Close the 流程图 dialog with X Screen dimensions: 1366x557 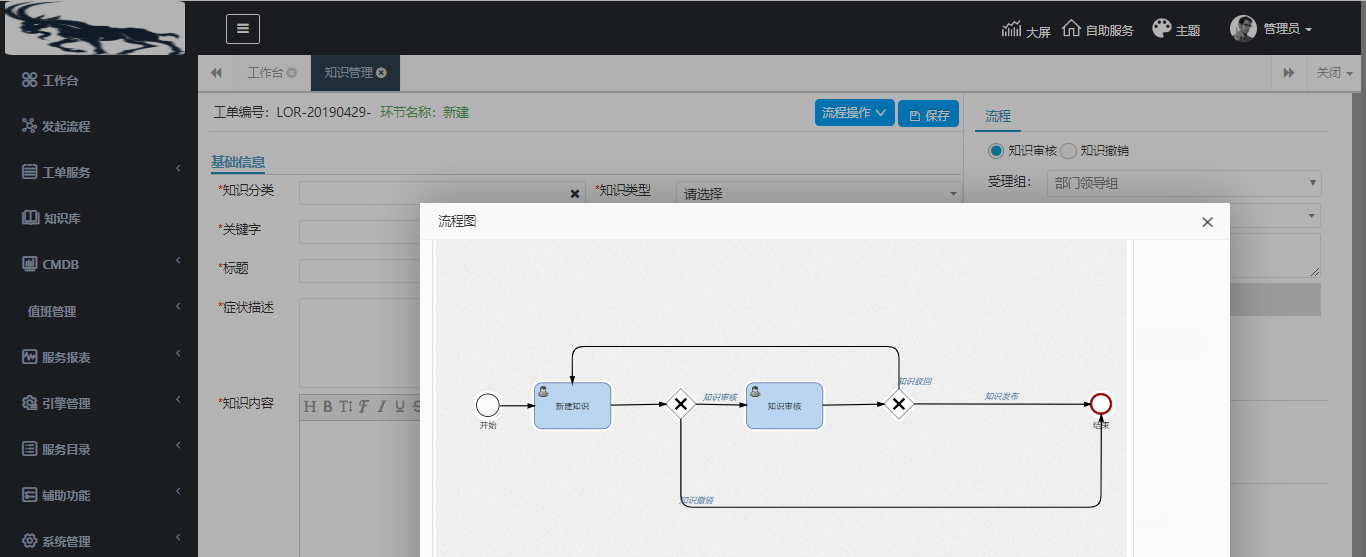coord(1207,222)
